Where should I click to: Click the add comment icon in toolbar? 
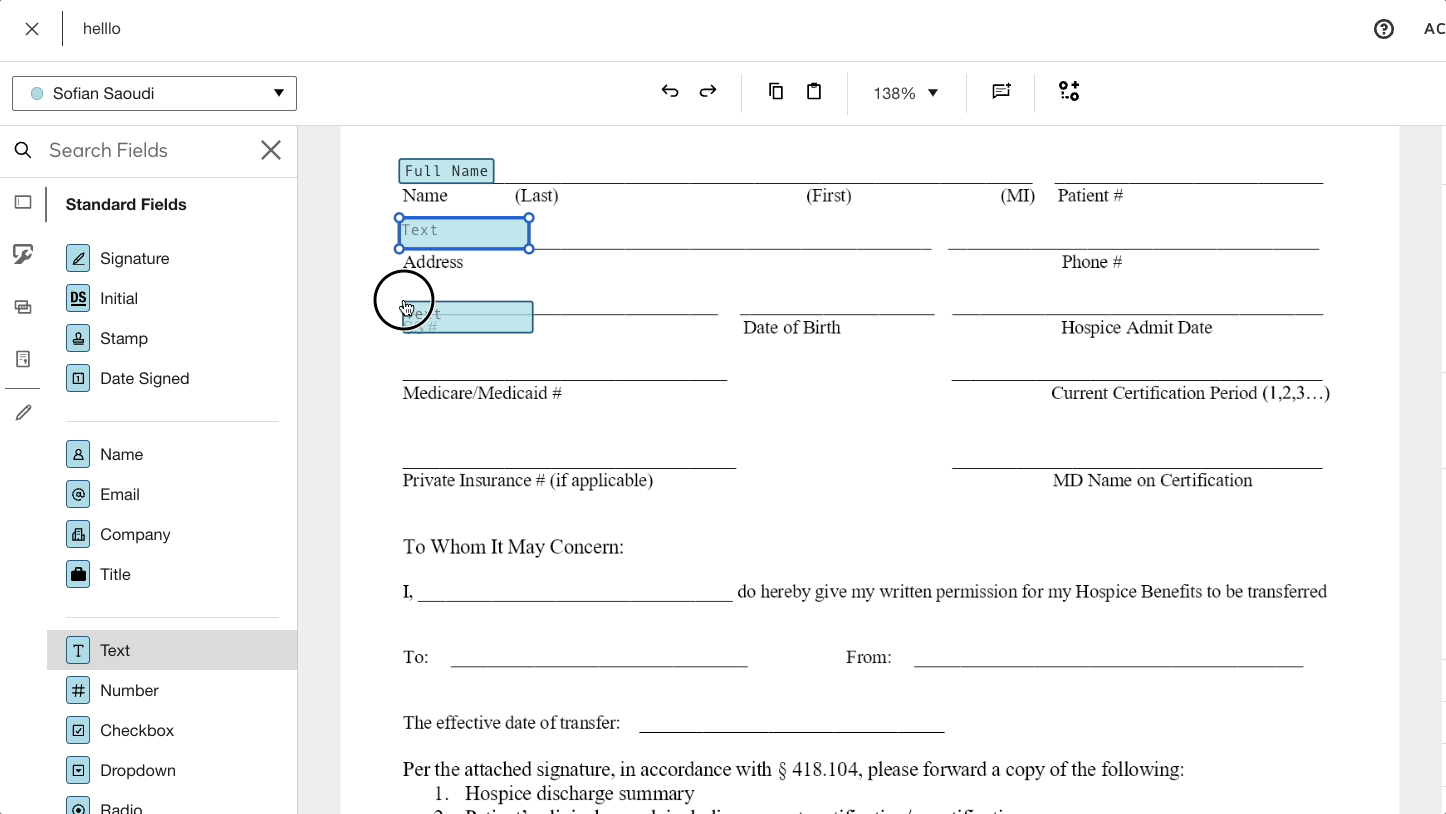coord(1001,92)
